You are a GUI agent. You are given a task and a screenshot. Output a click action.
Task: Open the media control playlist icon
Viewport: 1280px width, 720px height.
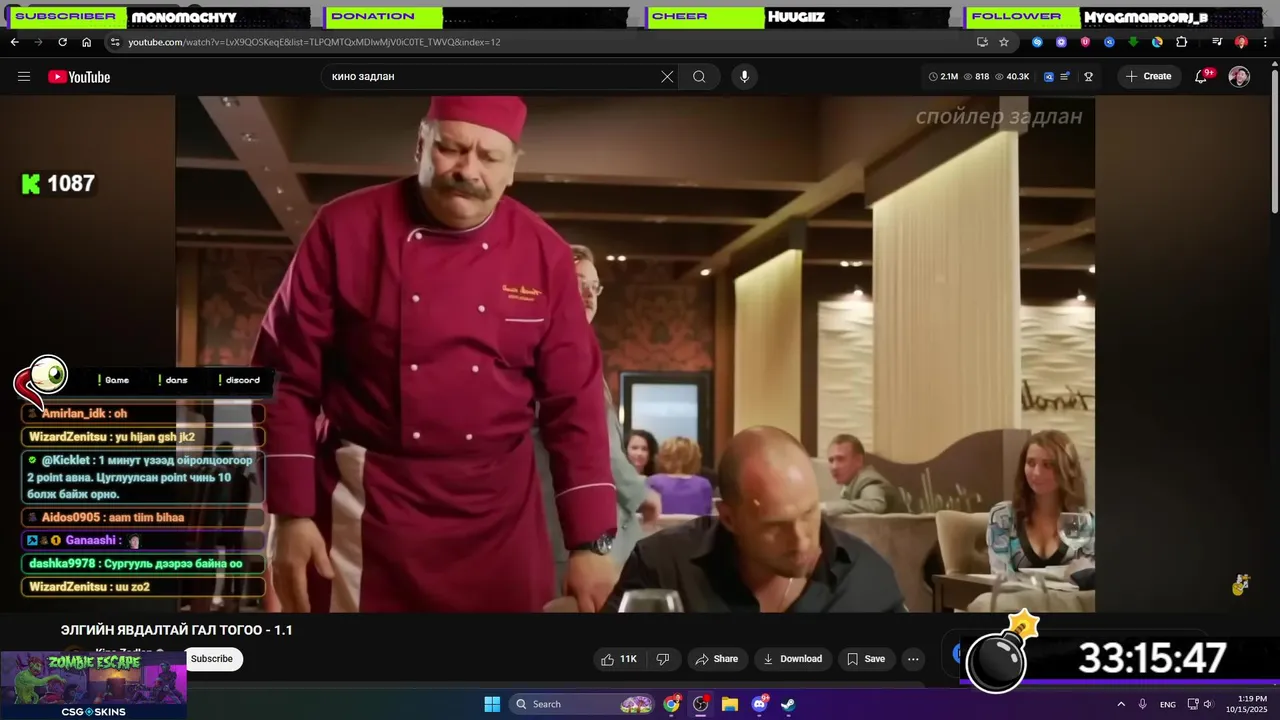(x=1217, y=42)
